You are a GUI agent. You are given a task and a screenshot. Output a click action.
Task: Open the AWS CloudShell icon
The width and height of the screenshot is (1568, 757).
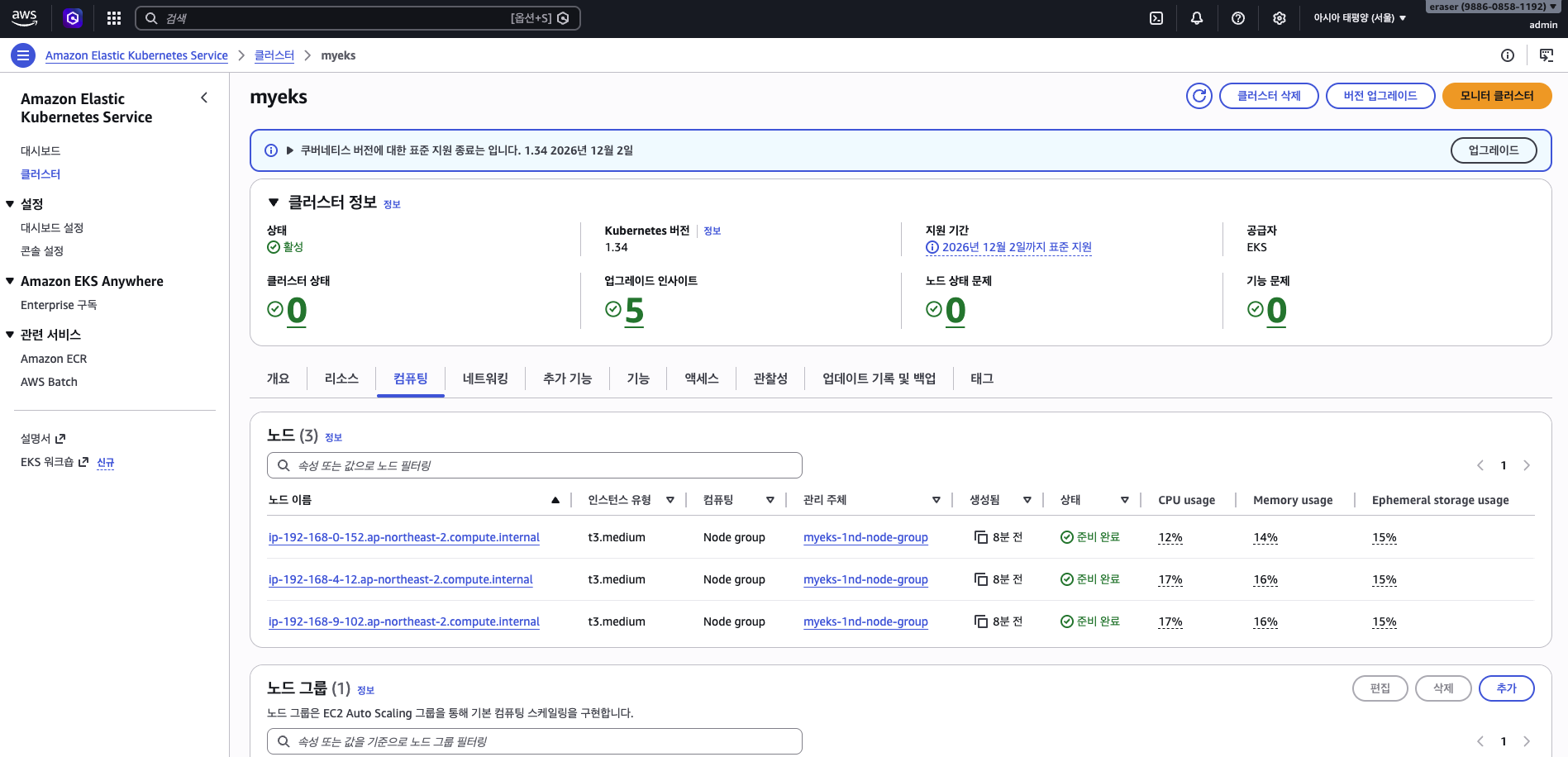1156,18
